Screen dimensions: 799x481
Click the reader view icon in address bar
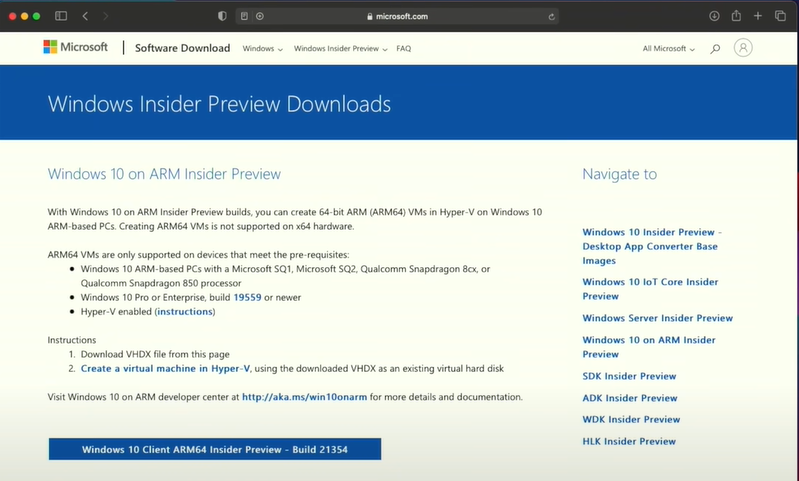245,16
